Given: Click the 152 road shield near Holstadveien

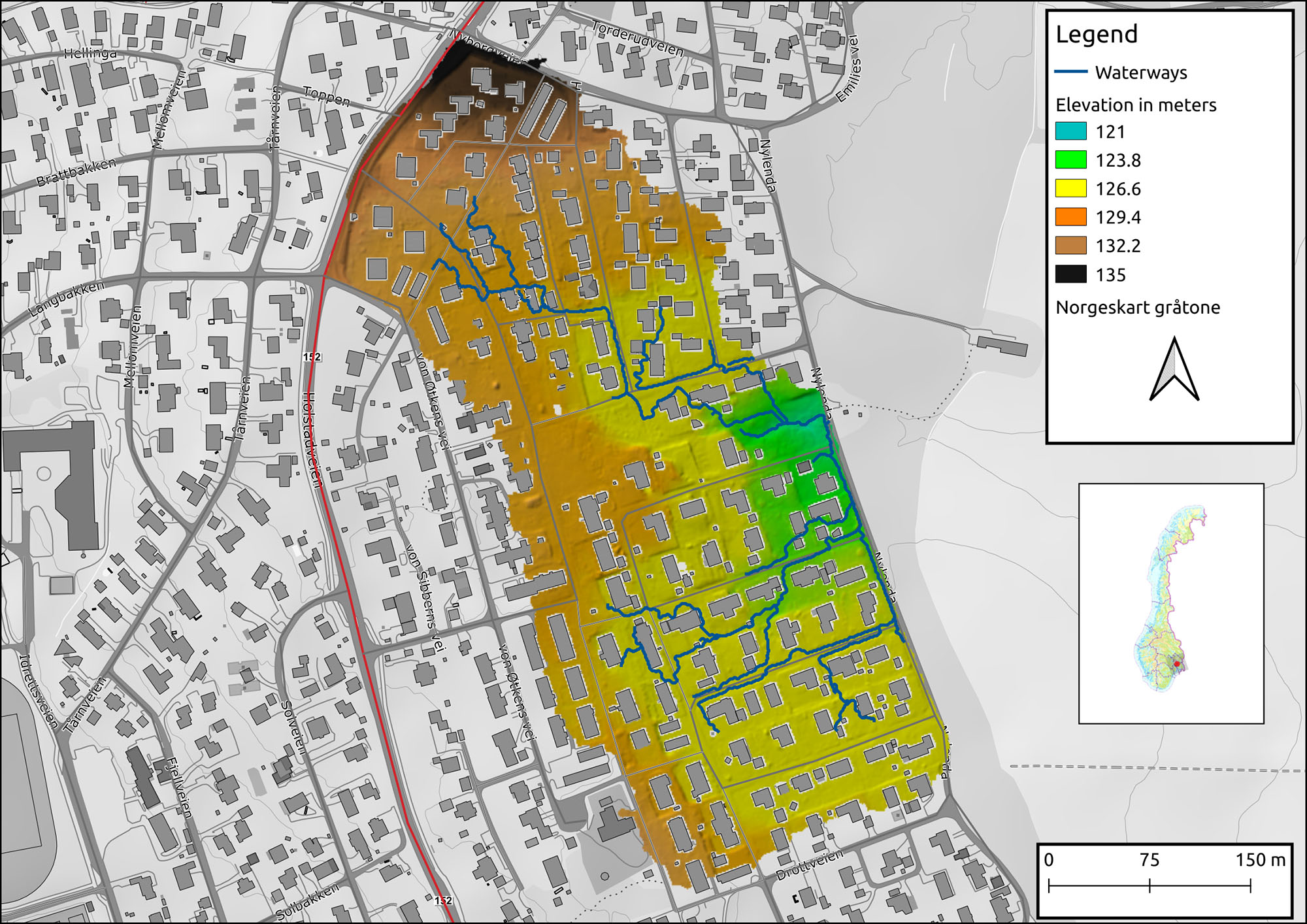Looking at the screenshot, I should (312, 357).
